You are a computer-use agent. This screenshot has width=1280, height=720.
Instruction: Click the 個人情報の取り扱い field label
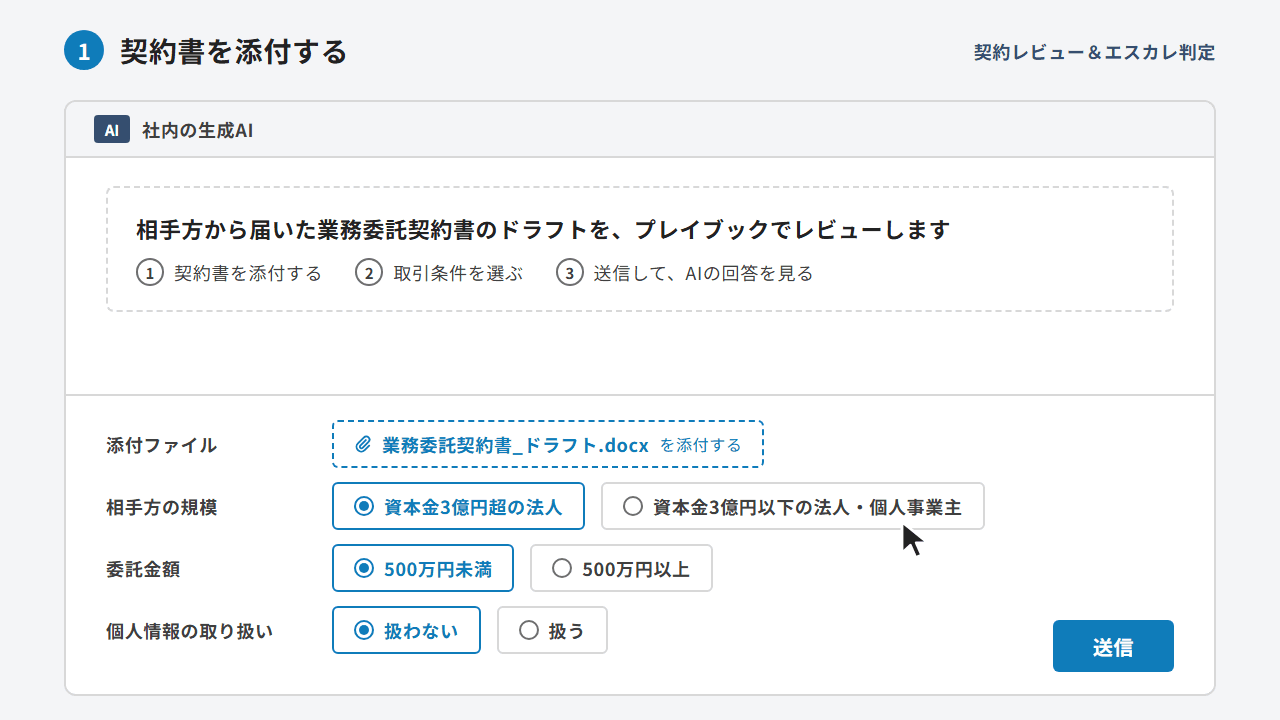click(x=189, y=631)
